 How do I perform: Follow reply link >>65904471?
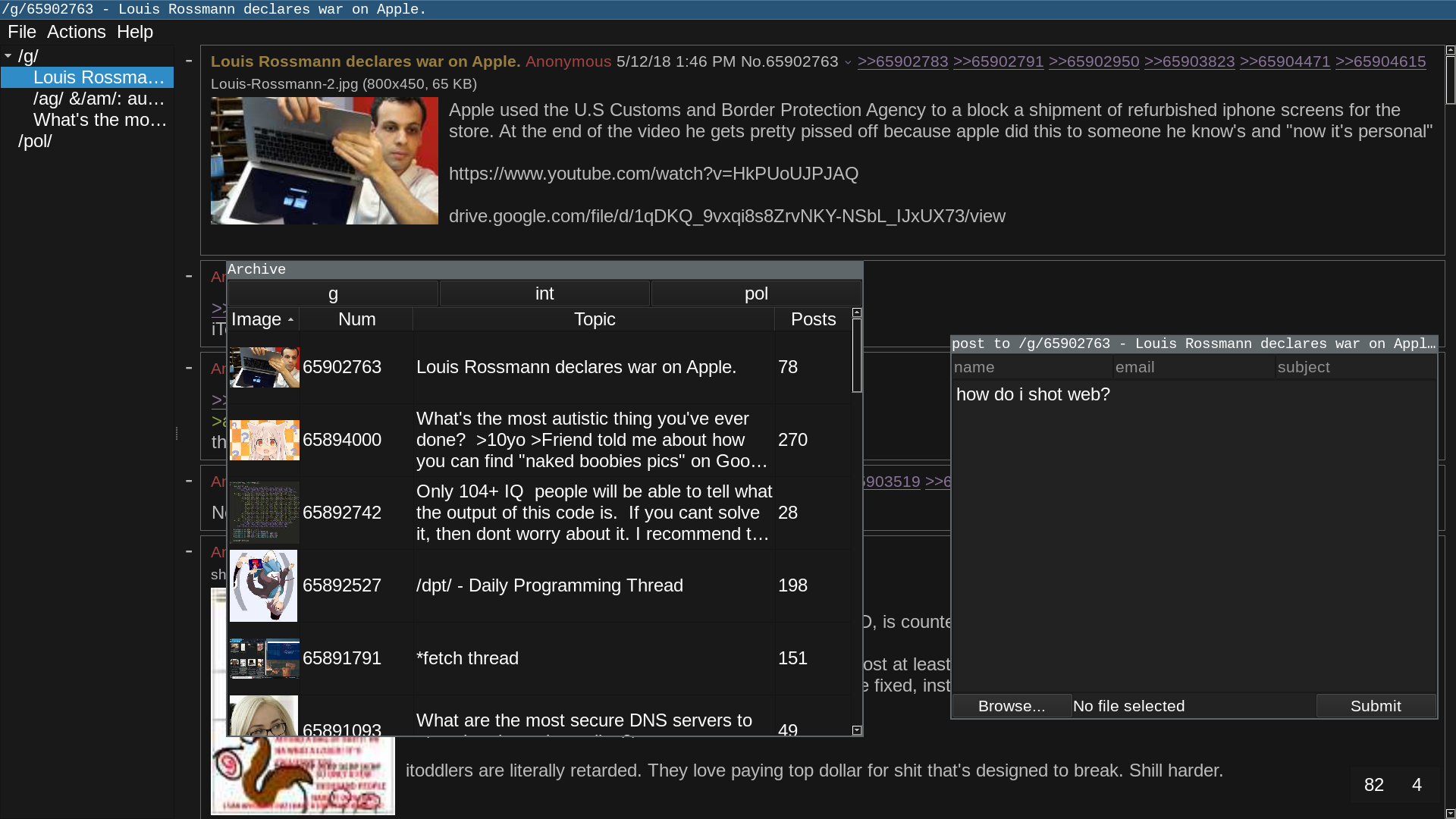tap(1285, 61)
